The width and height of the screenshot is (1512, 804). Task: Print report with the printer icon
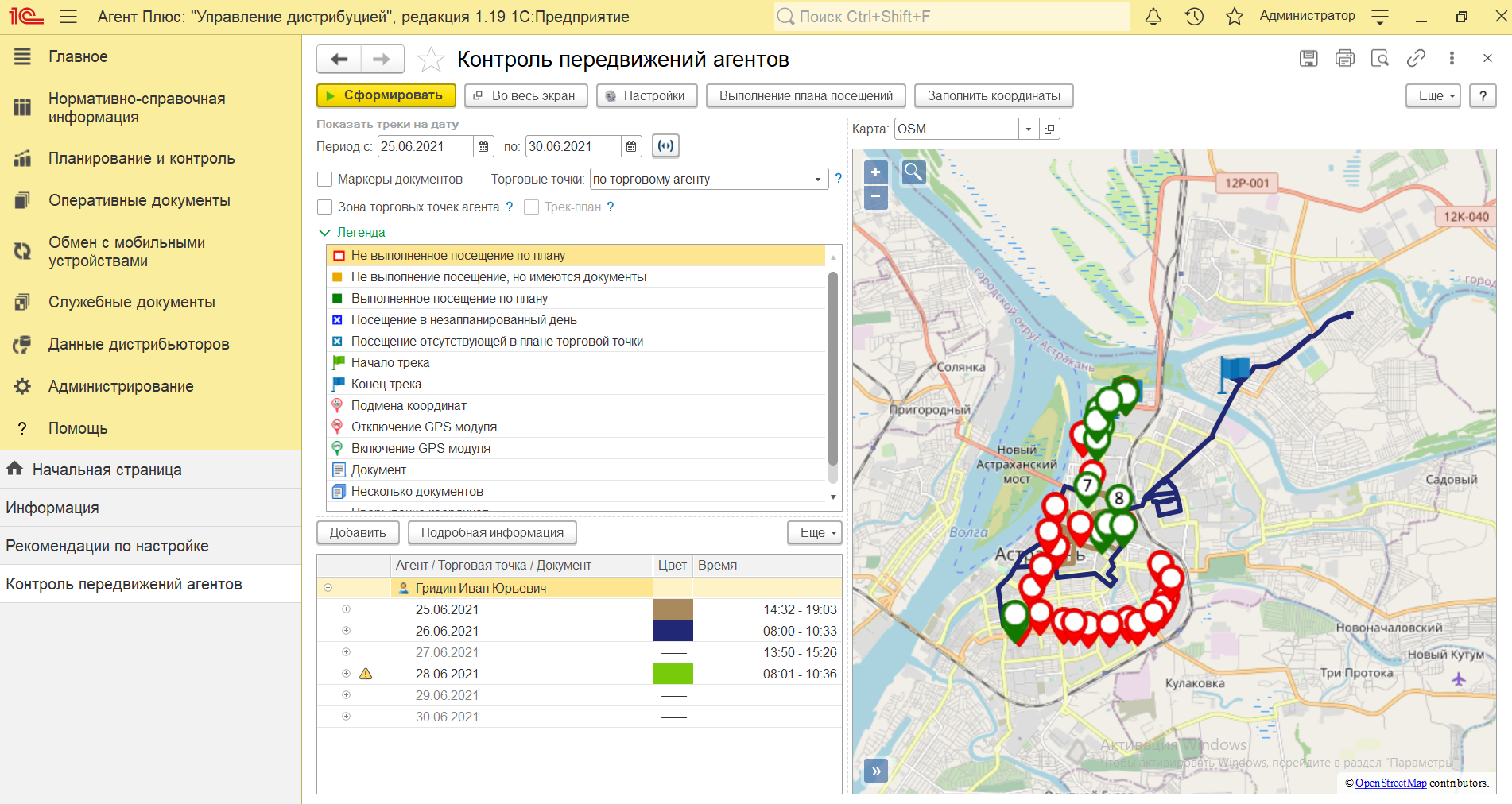1345,58
